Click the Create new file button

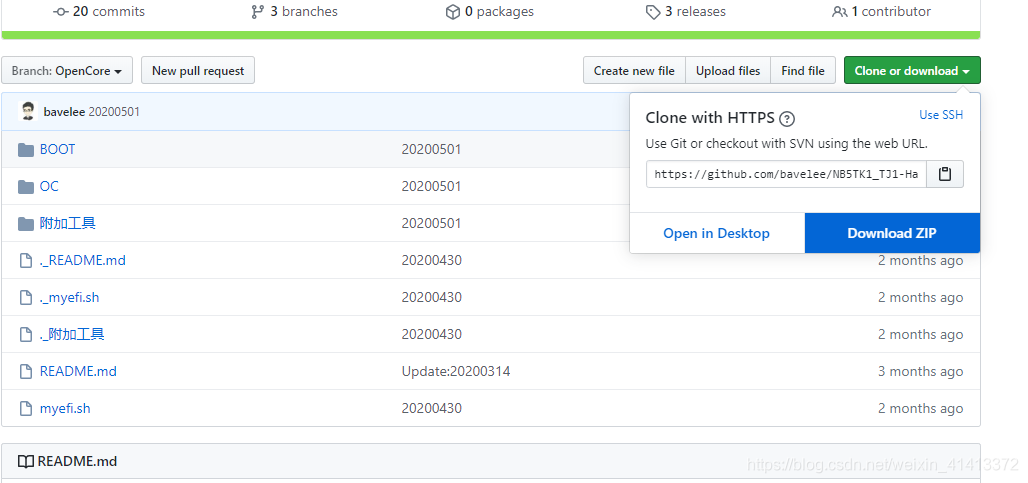(634, 70)
